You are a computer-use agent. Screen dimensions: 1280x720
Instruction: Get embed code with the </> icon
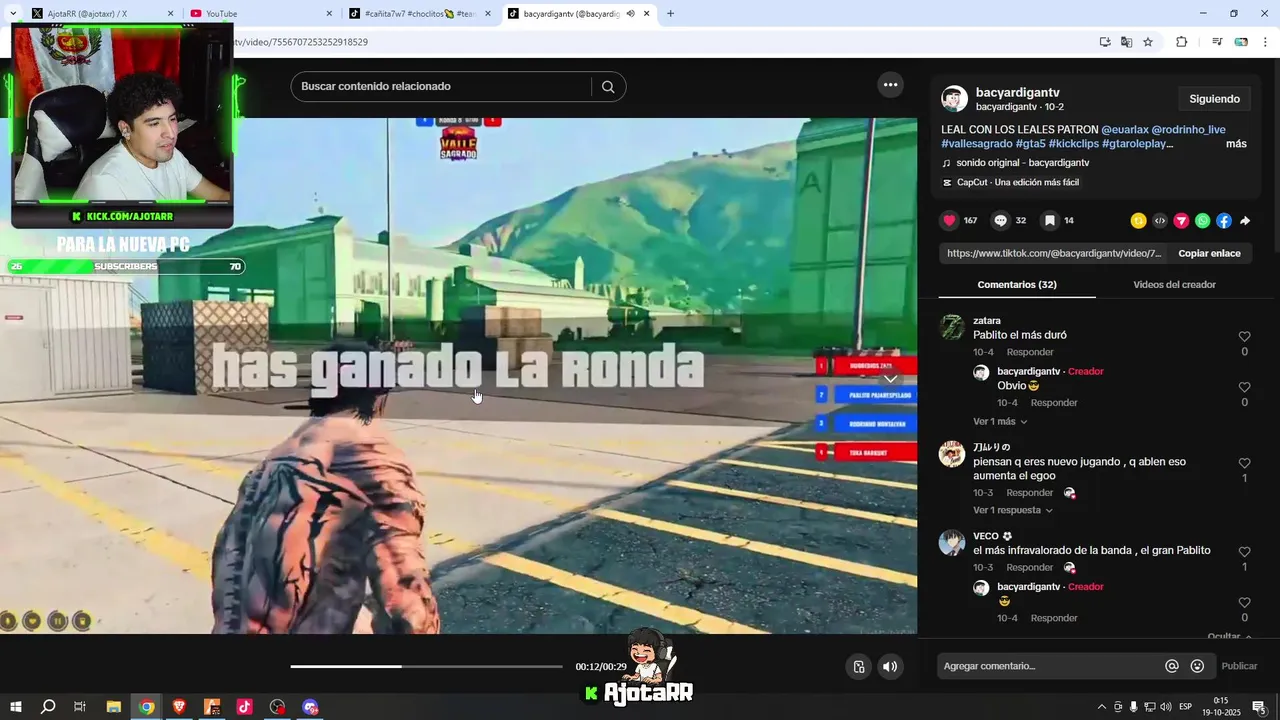tap(1160, 221)
